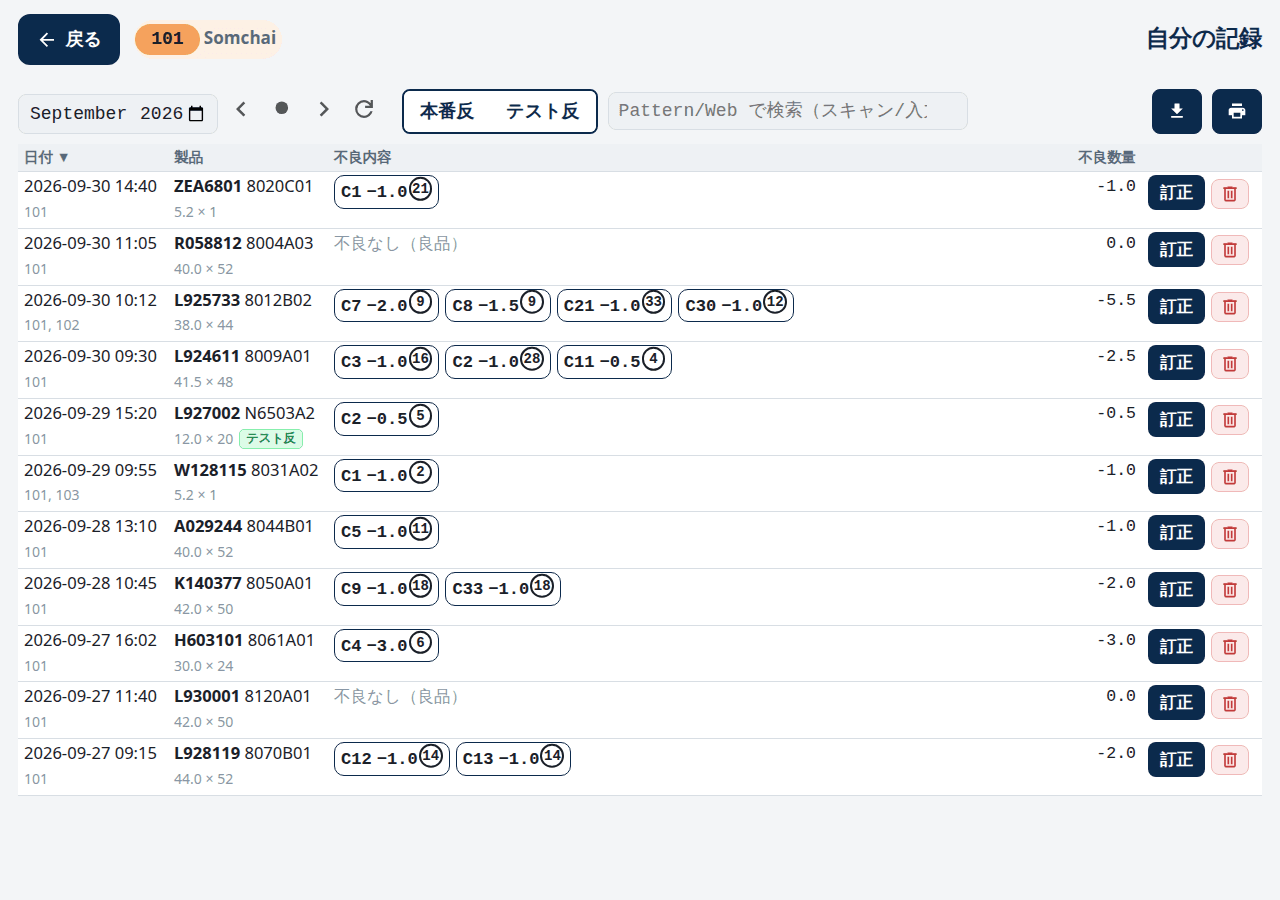This screenshot has height=900, width=1280.
Task: Click the timestamp 2026-09-28 10:45
Action: [90, 583]
